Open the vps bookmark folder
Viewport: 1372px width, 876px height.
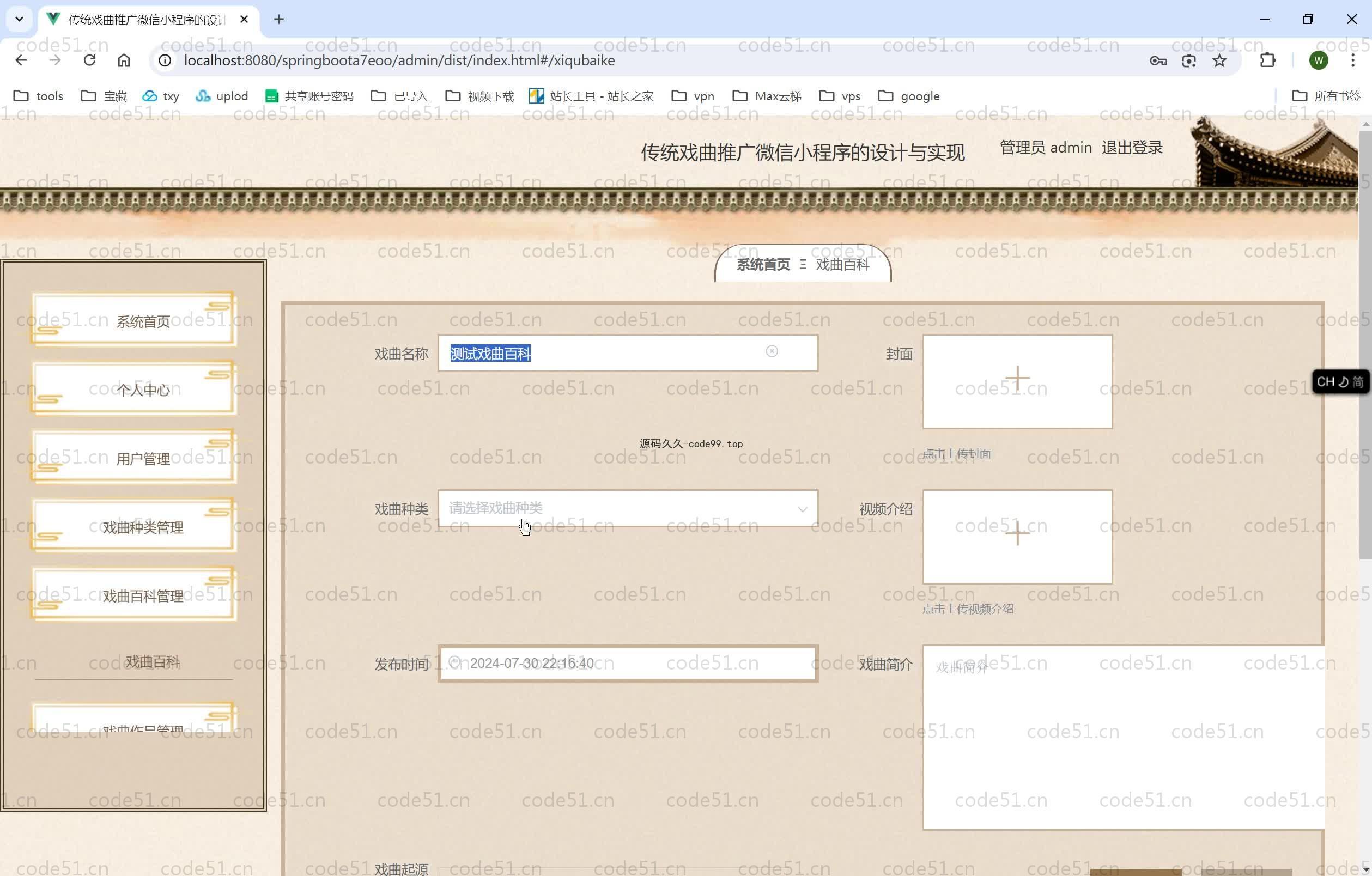pyautogui.click(x=840, y=96)
